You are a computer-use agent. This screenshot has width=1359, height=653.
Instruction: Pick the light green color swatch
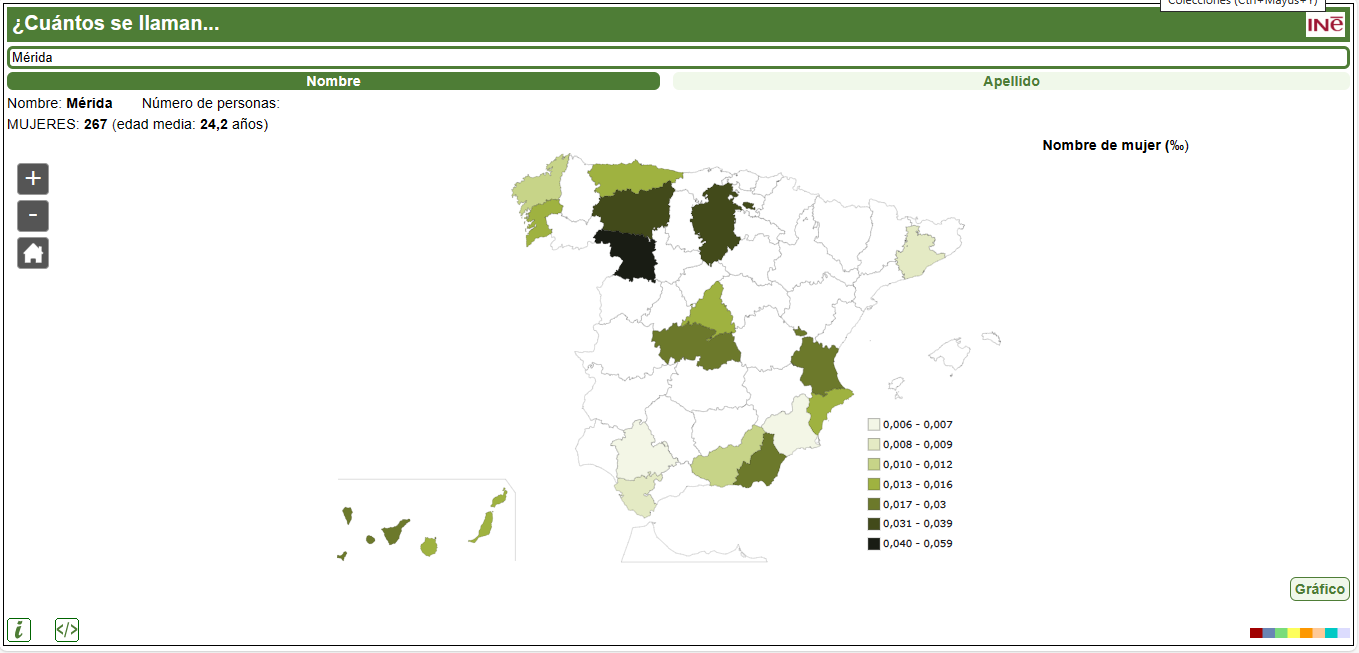(x=1281, y=633)
